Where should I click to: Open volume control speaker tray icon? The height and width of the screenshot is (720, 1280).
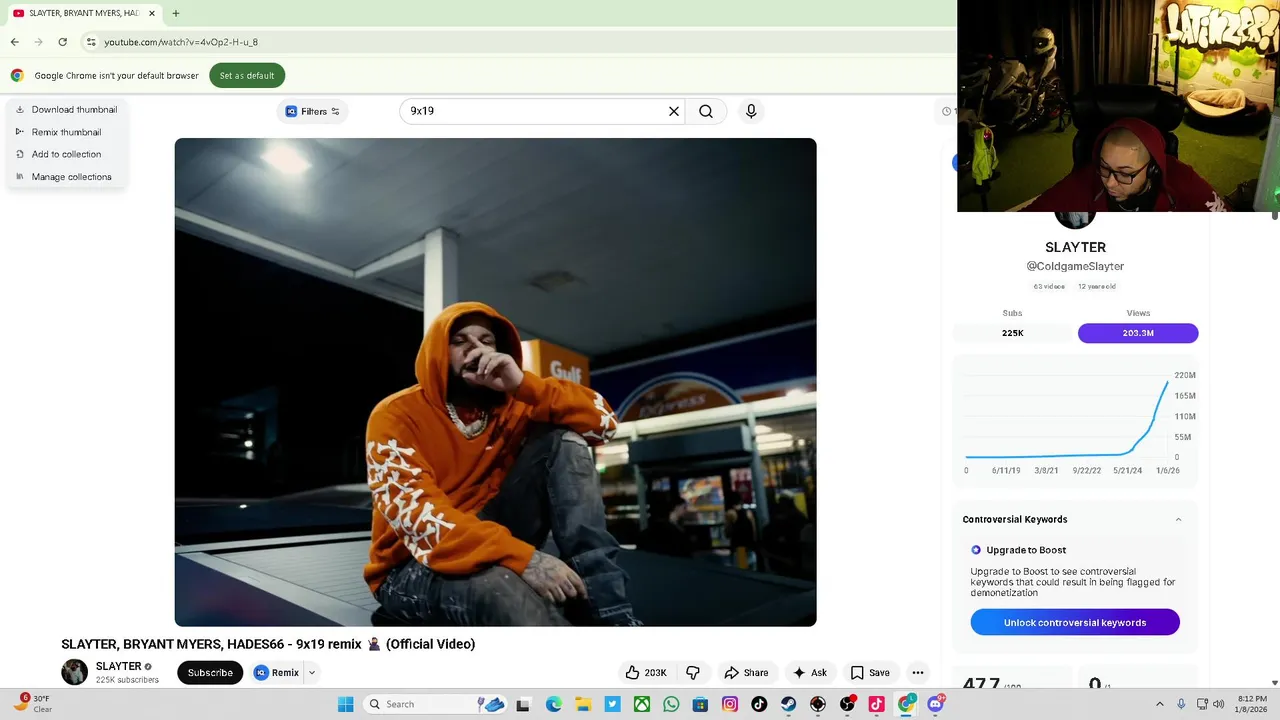click(x=1219, y=704)
